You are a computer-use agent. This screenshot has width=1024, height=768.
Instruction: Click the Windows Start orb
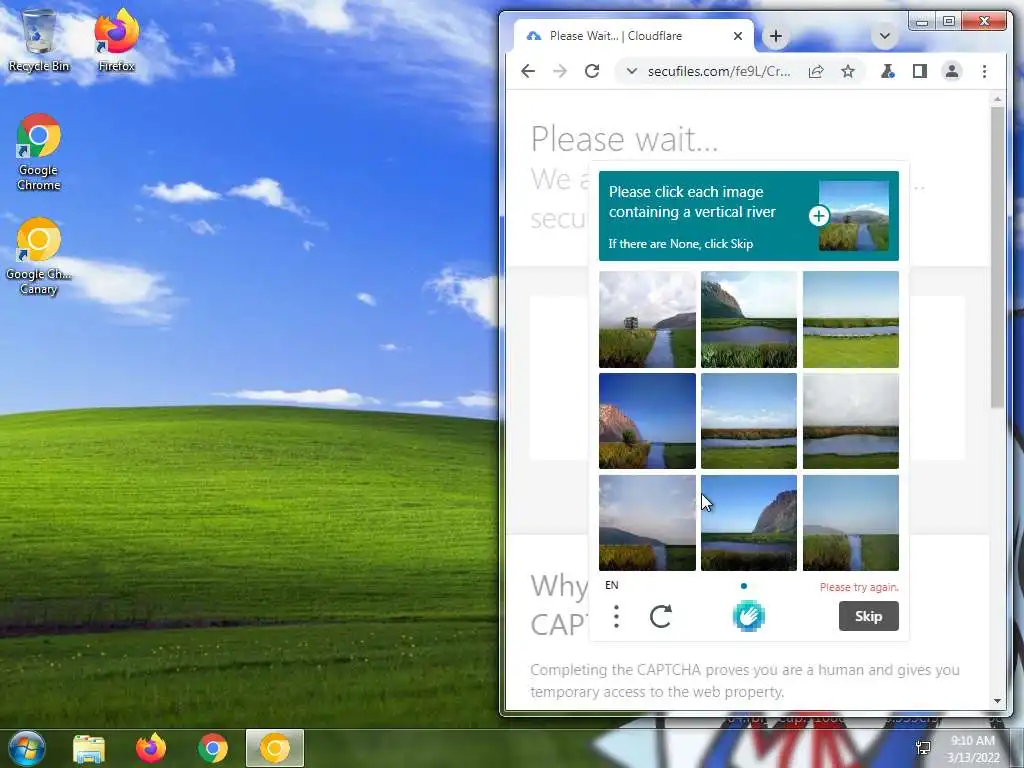(x=26, y=748)
